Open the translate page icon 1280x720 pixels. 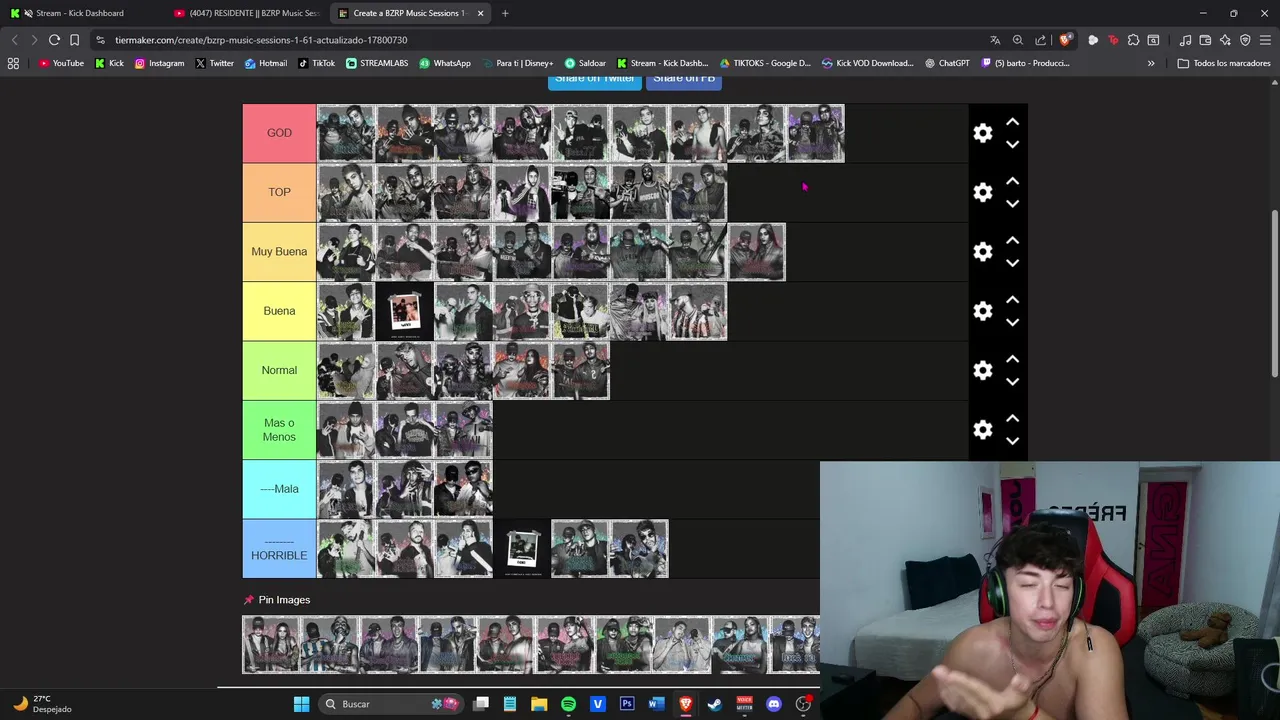[x=995, y=40]
